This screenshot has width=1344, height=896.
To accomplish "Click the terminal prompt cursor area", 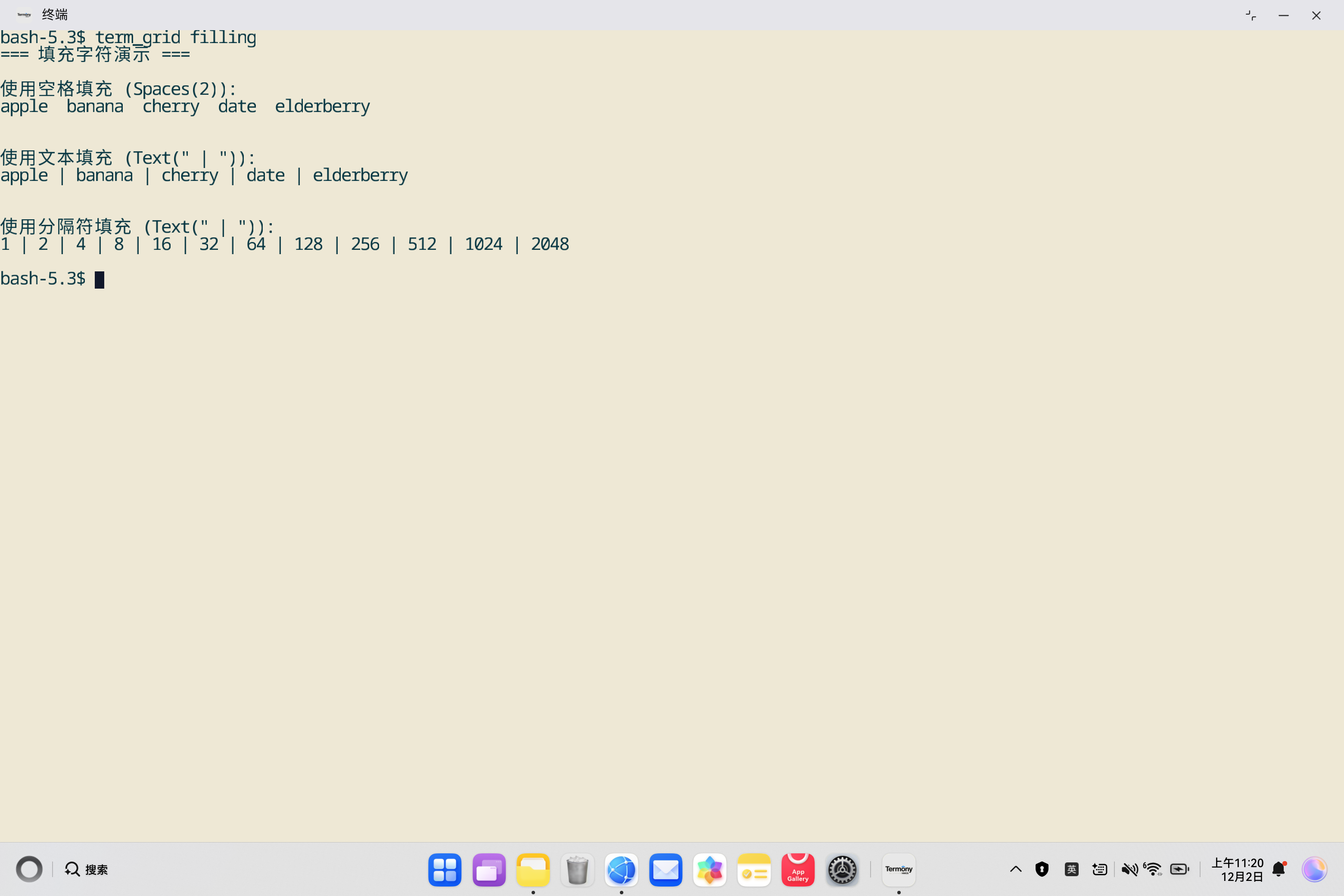I will (x=100, y=280).
